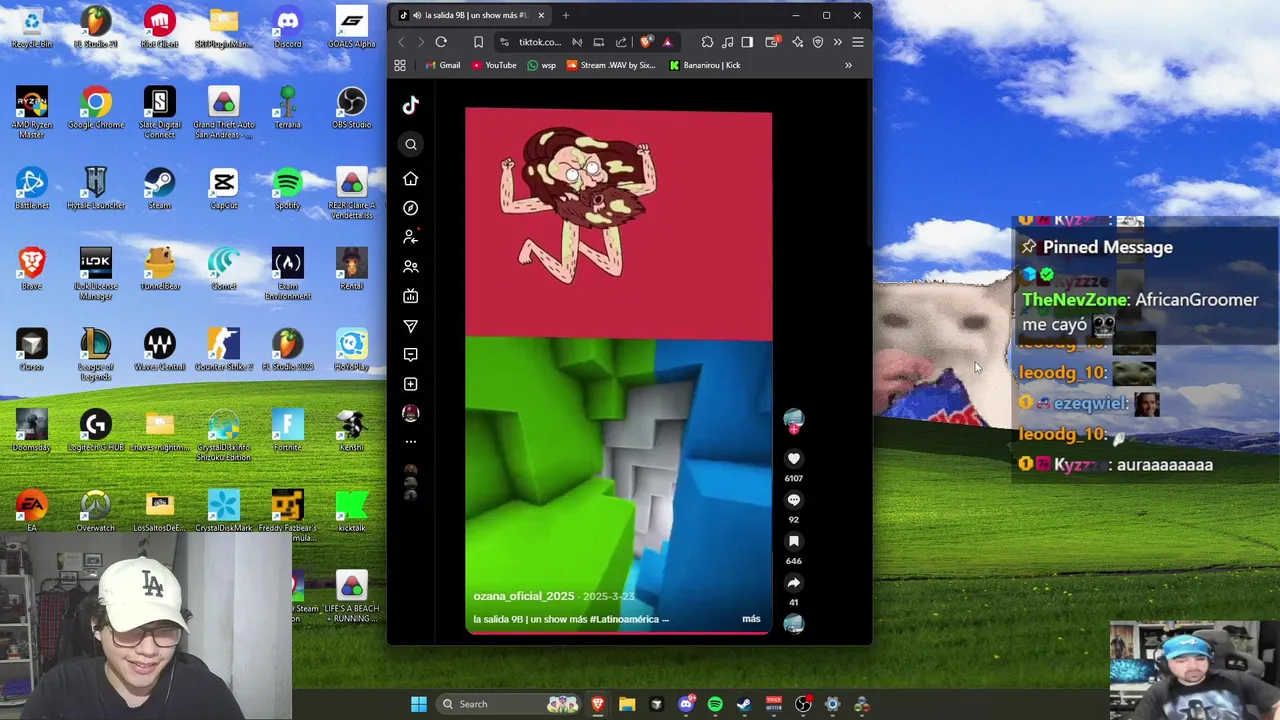Open Discord from the taskbar
The height and width of the screenshot is (720, 1280).
(686, 704)
